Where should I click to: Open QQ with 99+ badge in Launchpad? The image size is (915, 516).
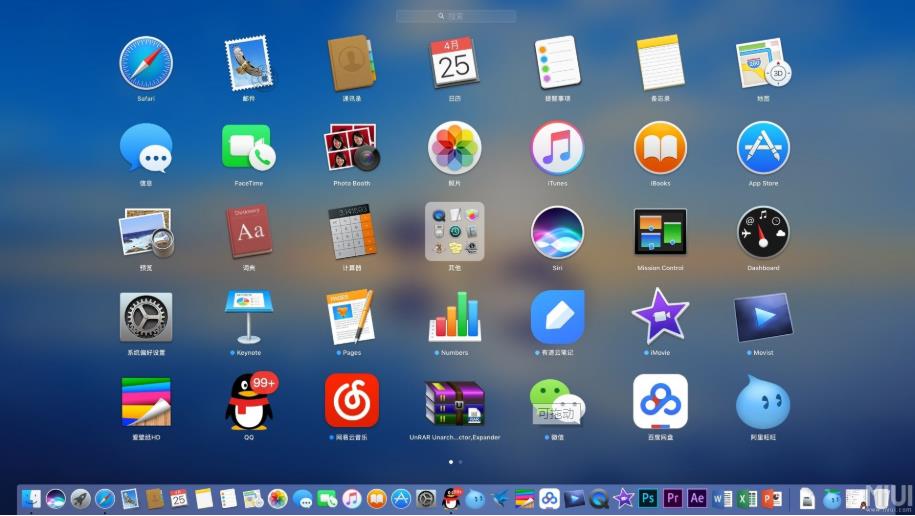pos(249,402)
